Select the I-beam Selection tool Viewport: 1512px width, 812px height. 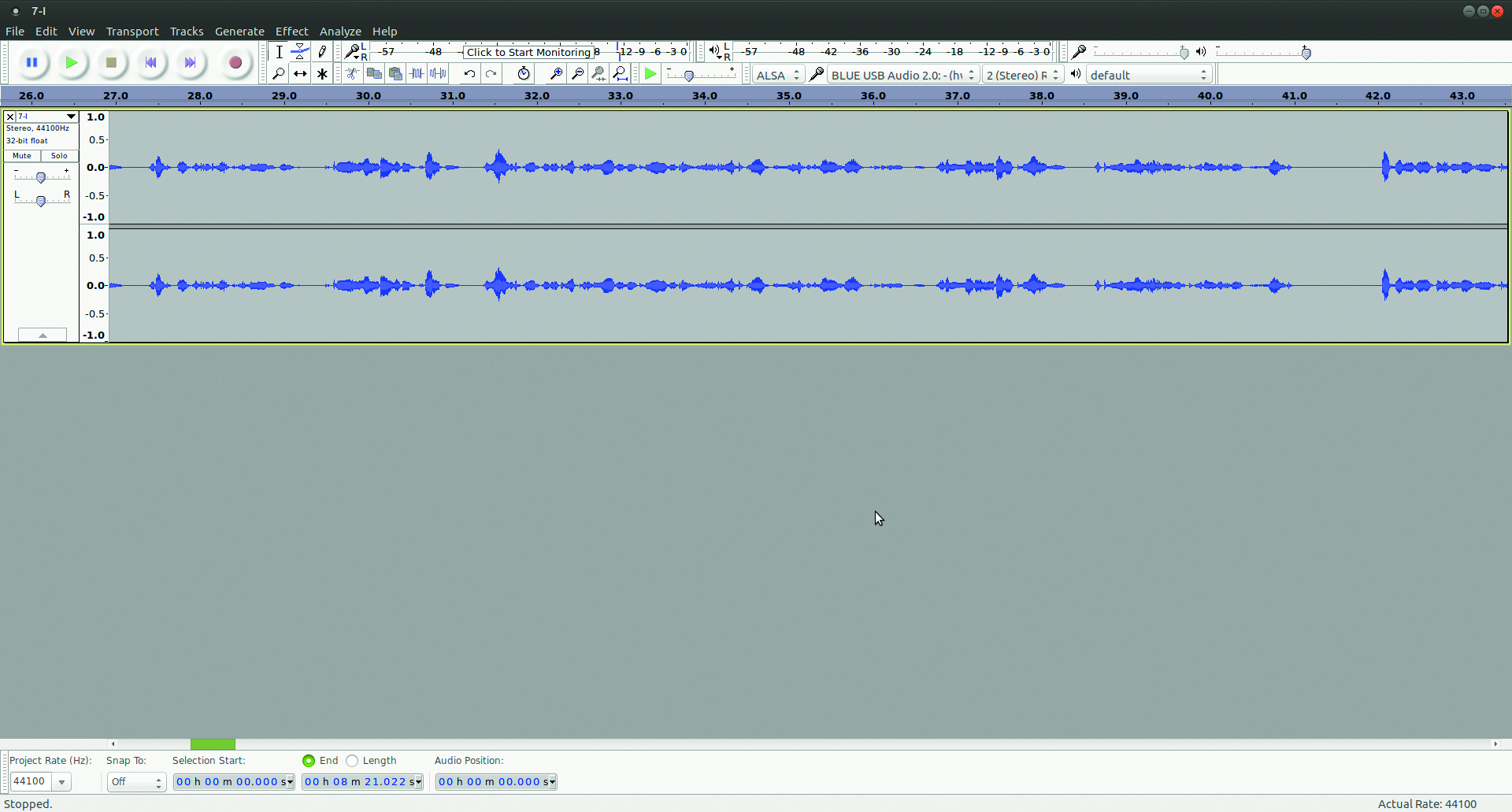click(x=279, y=52)
